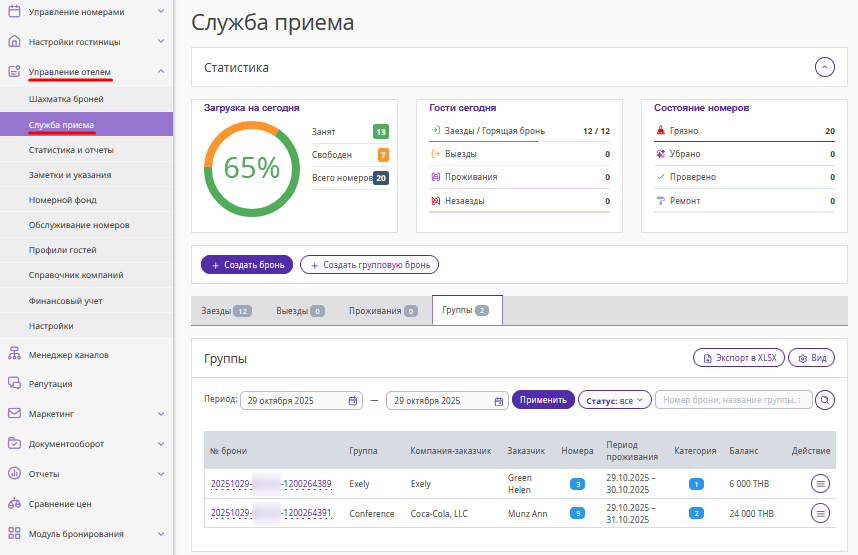Viewport: 858px width, 555px height.
Task: Click the Создать бронь button
Action: click(x=247, y=265)
